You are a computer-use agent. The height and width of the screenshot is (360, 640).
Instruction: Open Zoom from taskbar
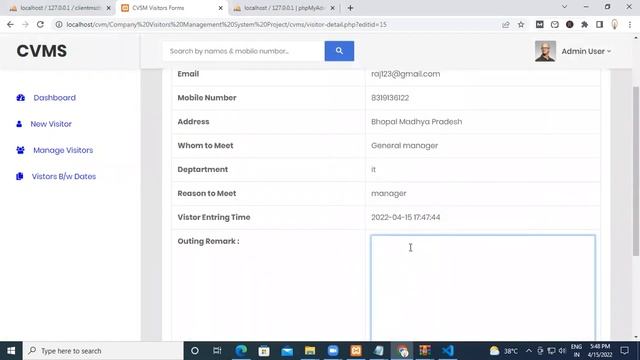[x=333, y=351]
